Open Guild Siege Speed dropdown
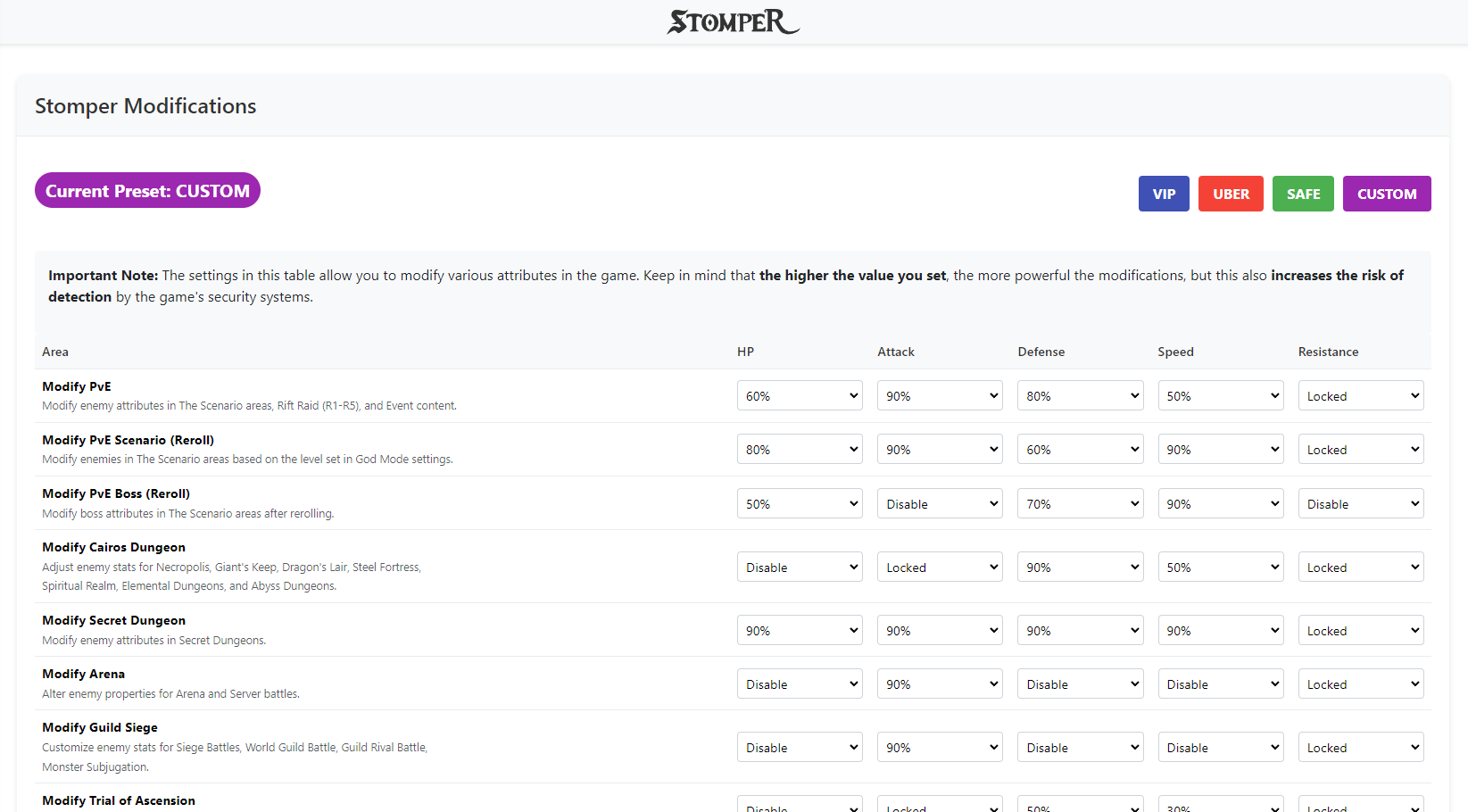 pyautogui.click(x=1221, y=747)
